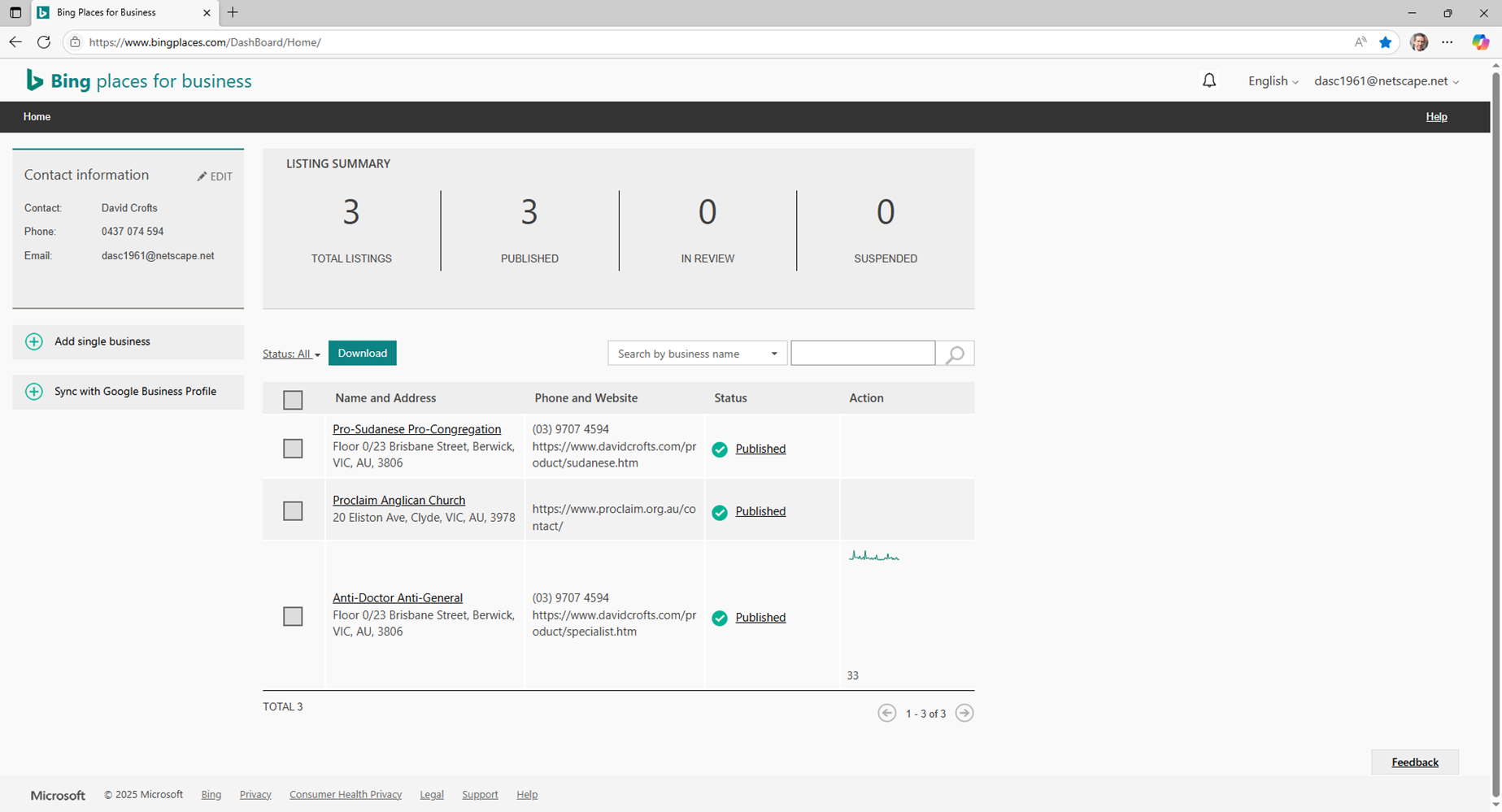Go to next page arrow
This screenshot has height=812, width=1502.
click(964, 713)
